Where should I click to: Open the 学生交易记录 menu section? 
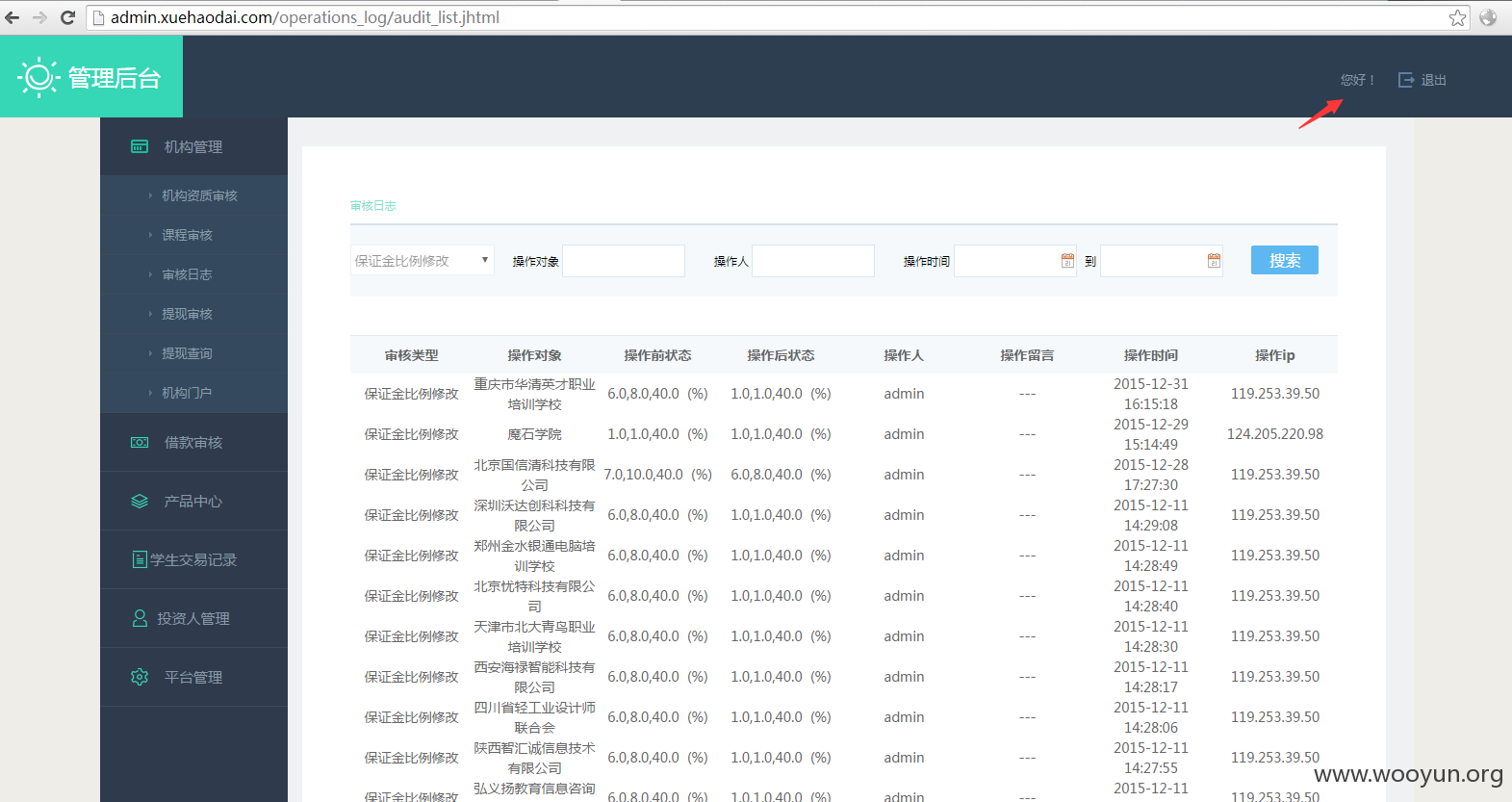193,559
